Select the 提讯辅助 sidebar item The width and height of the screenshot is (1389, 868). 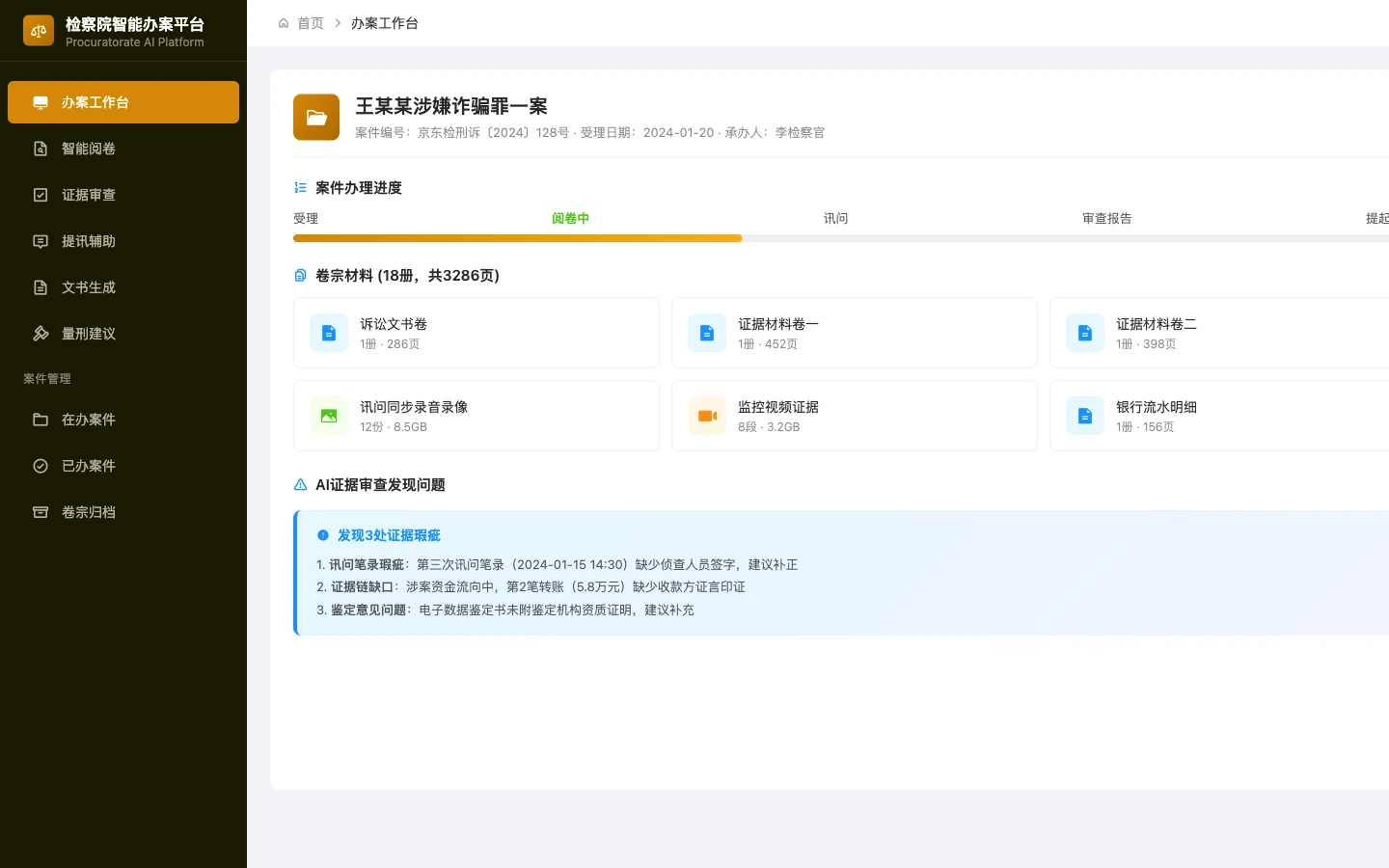[123, 241]
